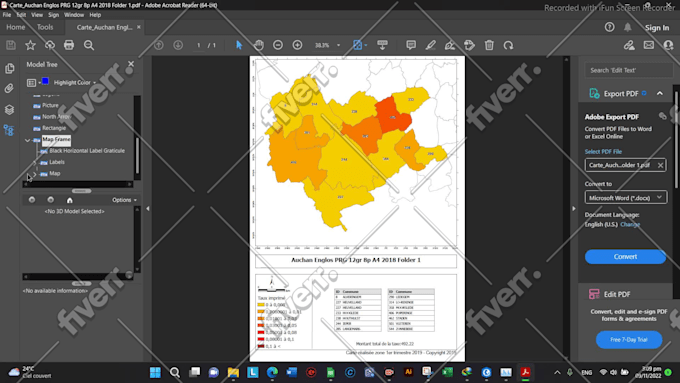Select the Rectangle tree item
Image resolution: width=680 pixels, height=383 pixels.
point(54,128)
